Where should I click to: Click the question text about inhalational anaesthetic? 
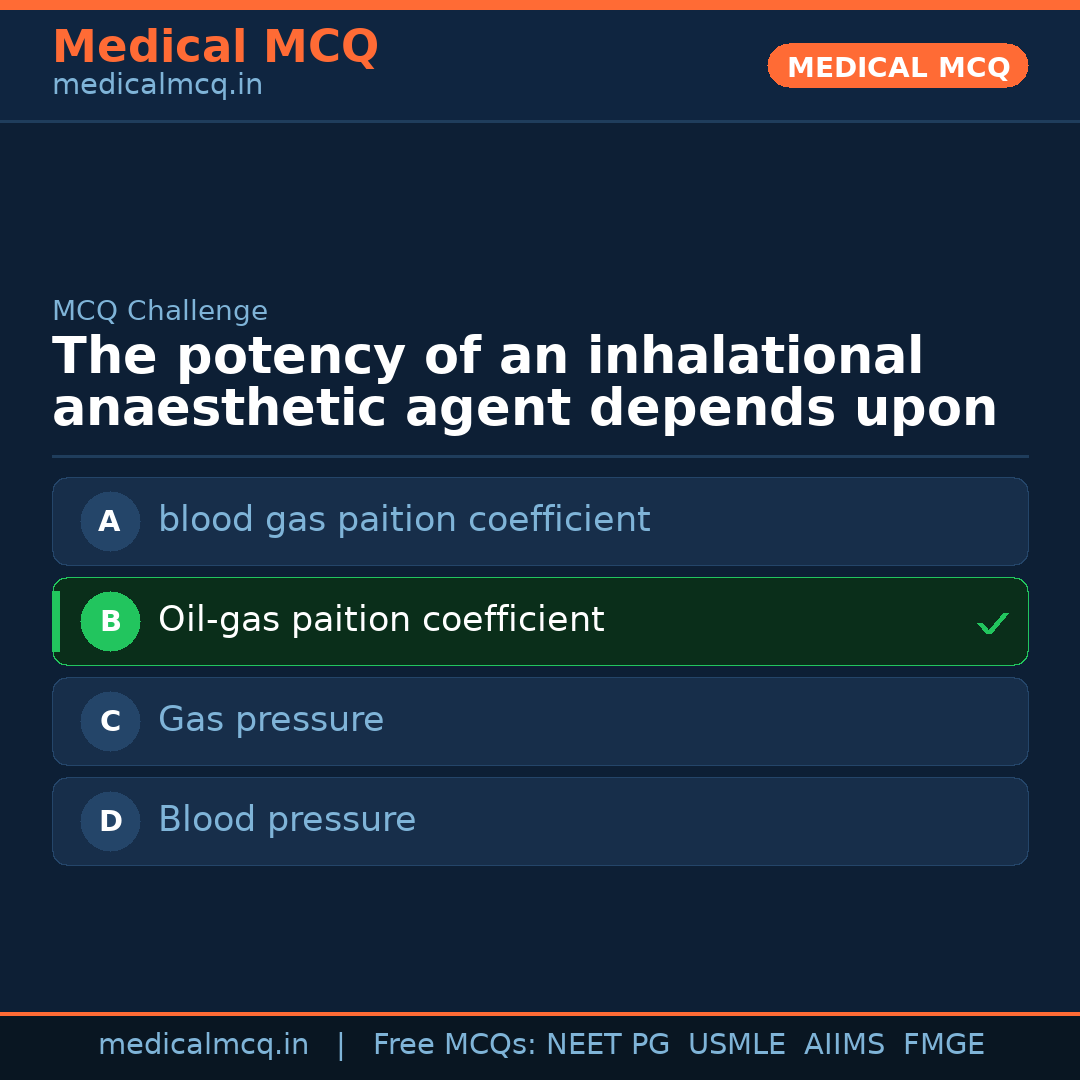pos(524,383)
